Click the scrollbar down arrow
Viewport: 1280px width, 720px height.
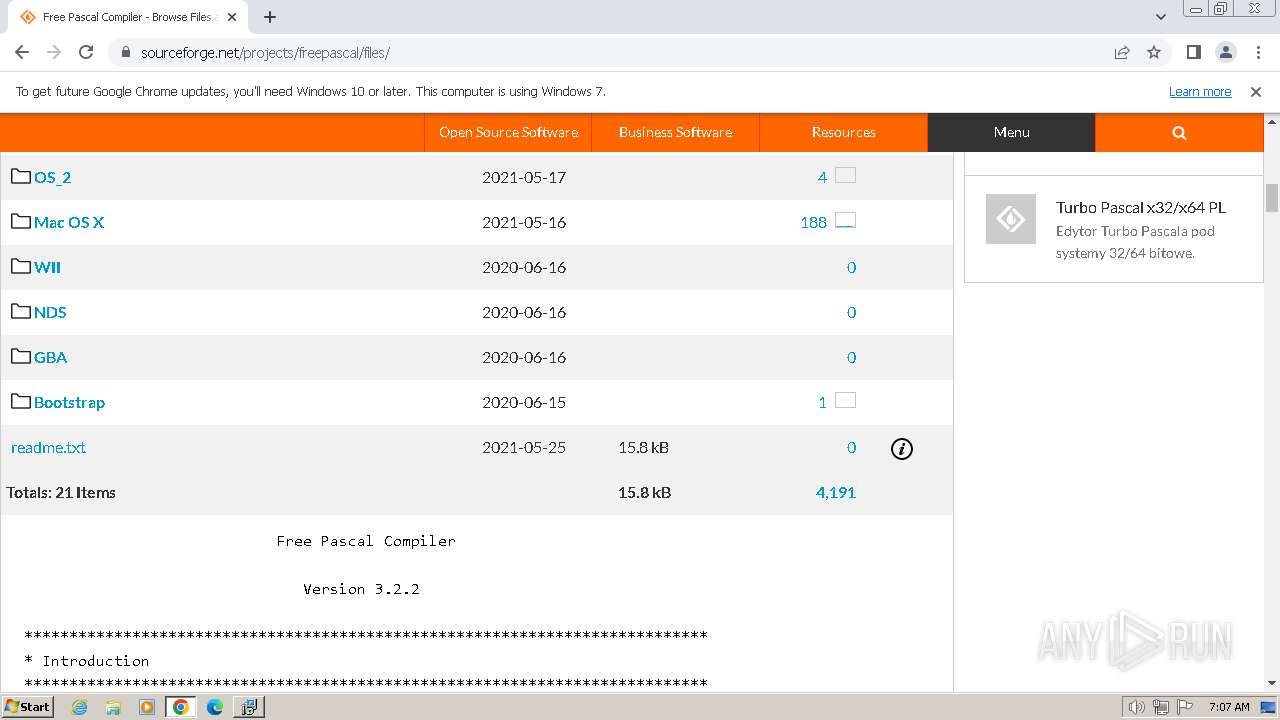pyautogui.click(x=1272, y=683)
